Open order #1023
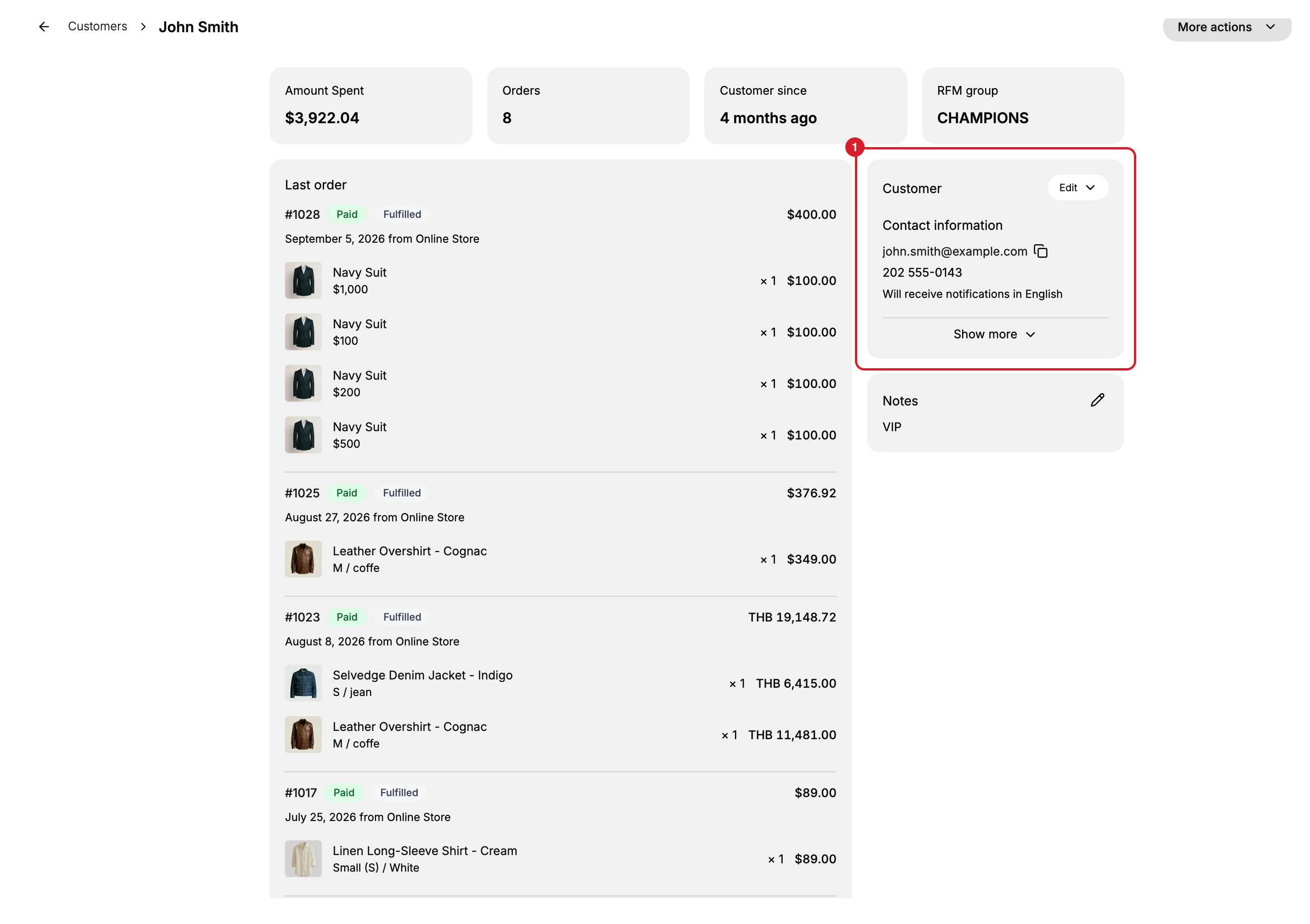Screen dimensions: 1310x924 coord(302,617)
